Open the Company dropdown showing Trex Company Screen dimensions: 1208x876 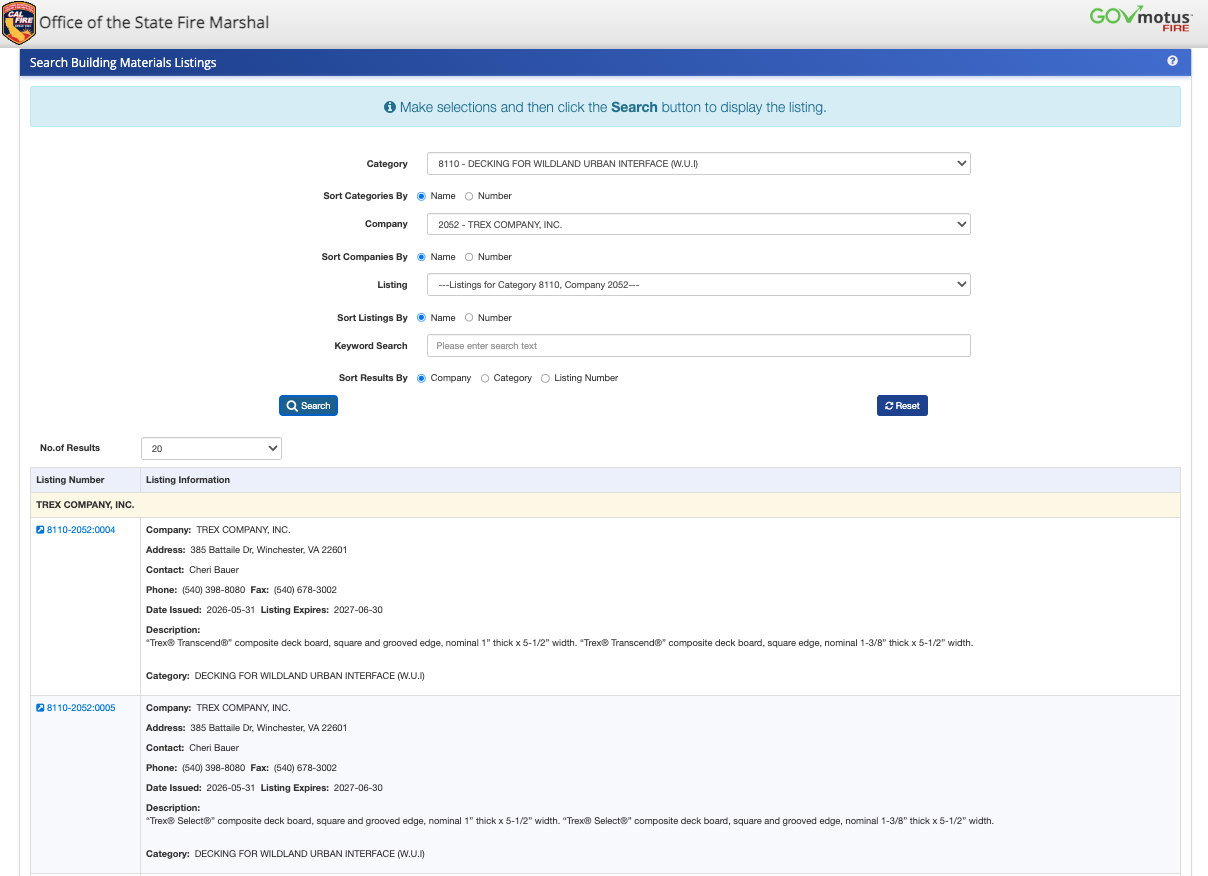698,224
